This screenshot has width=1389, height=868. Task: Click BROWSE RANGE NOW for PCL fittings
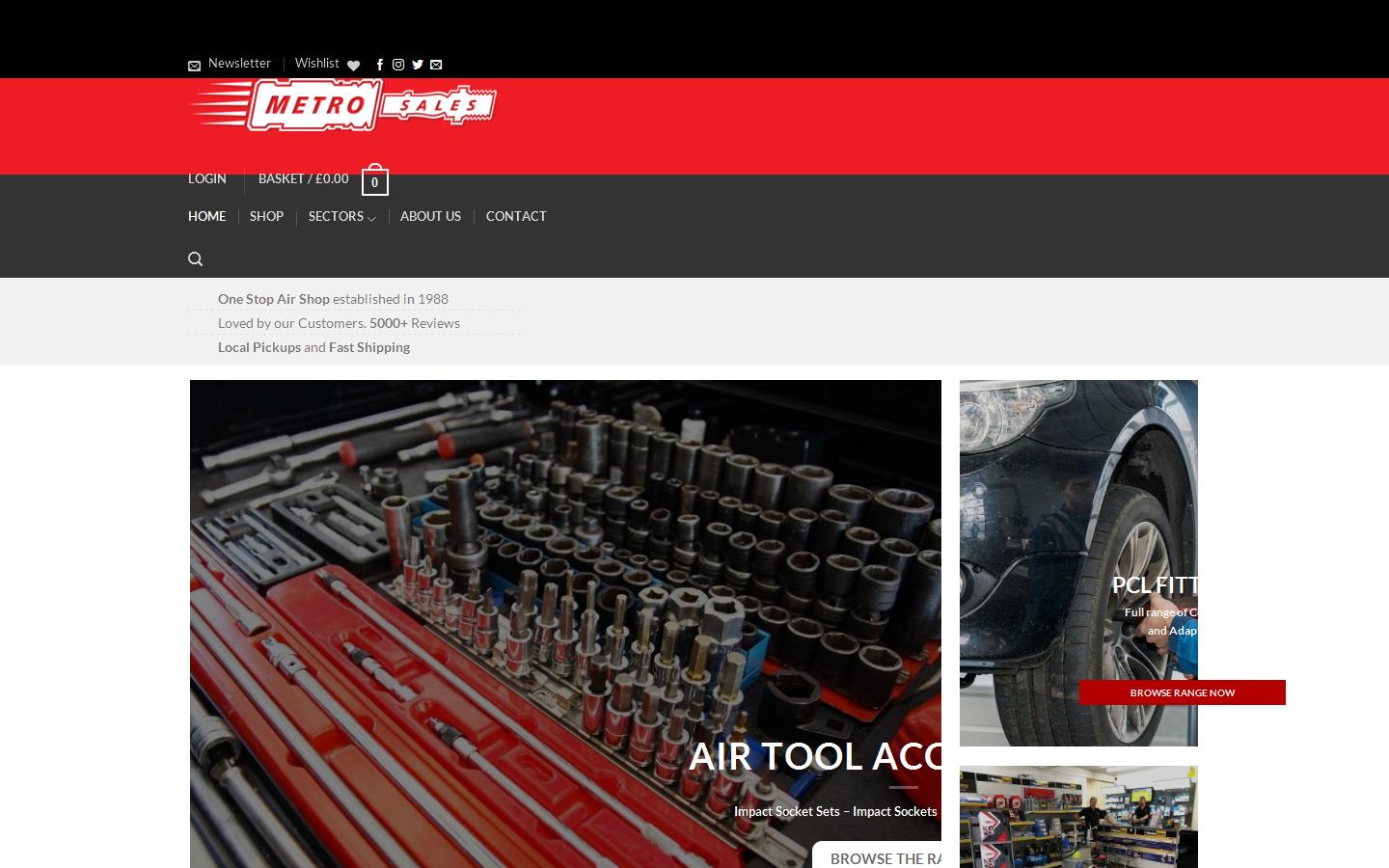(x=1183, y=692)
